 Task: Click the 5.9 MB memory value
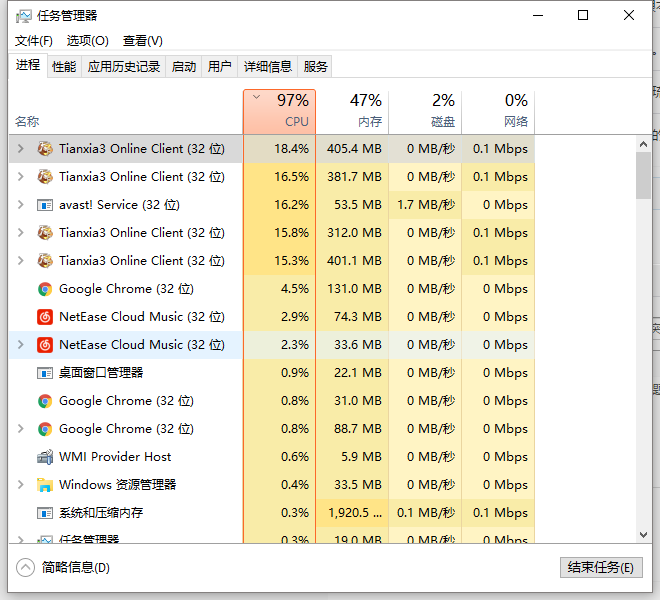pyautogui.click(x=352, y=457)
